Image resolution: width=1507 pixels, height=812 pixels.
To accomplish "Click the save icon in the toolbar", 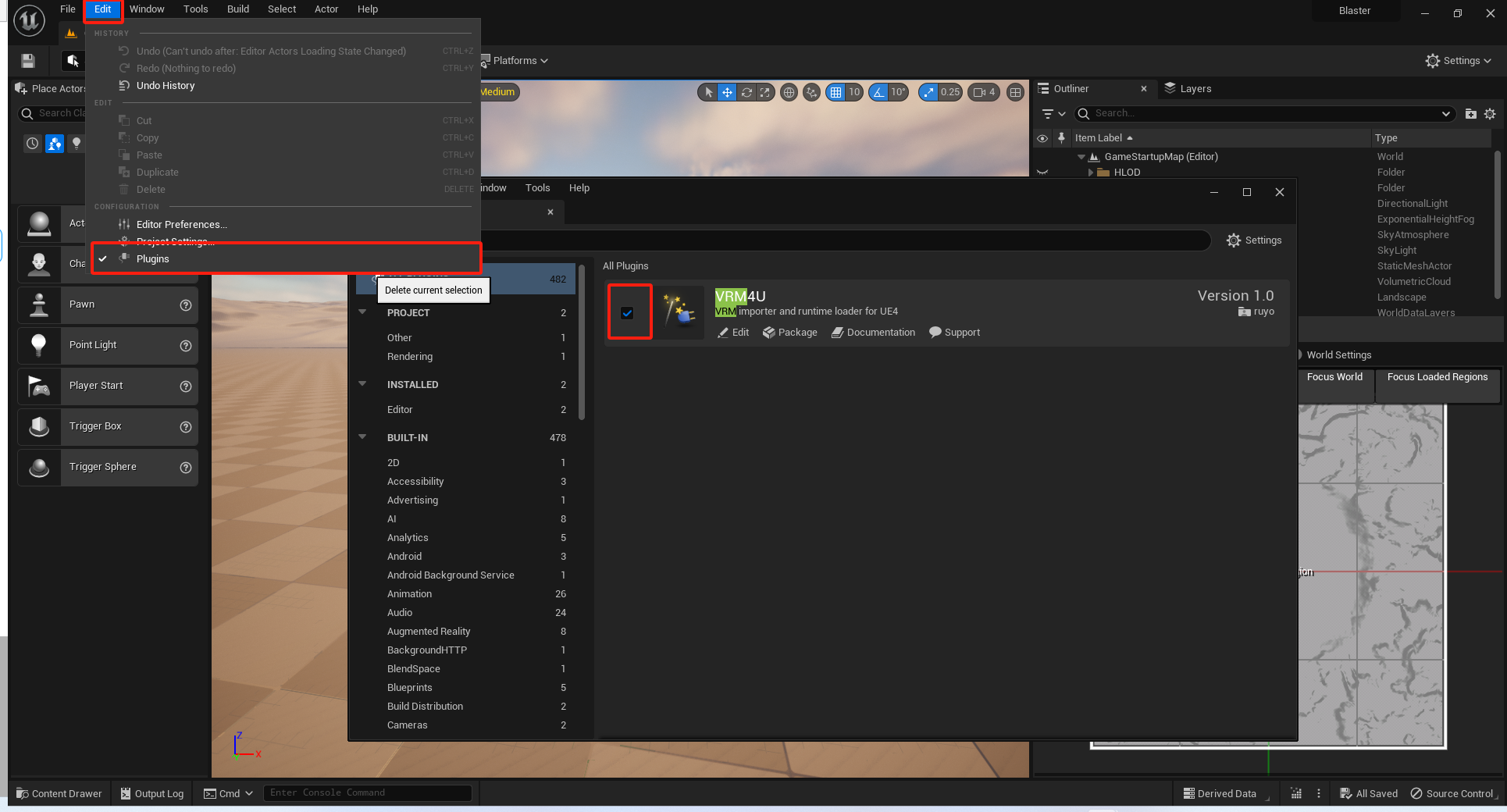I will click(28, 61).
